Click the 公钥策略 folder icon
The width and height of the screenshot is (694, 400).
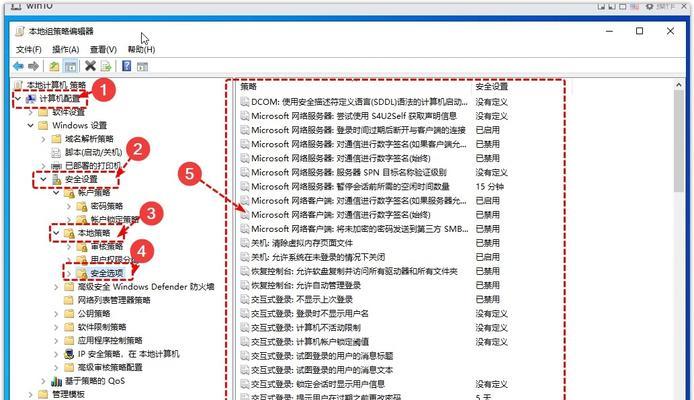tap(69, 314)
